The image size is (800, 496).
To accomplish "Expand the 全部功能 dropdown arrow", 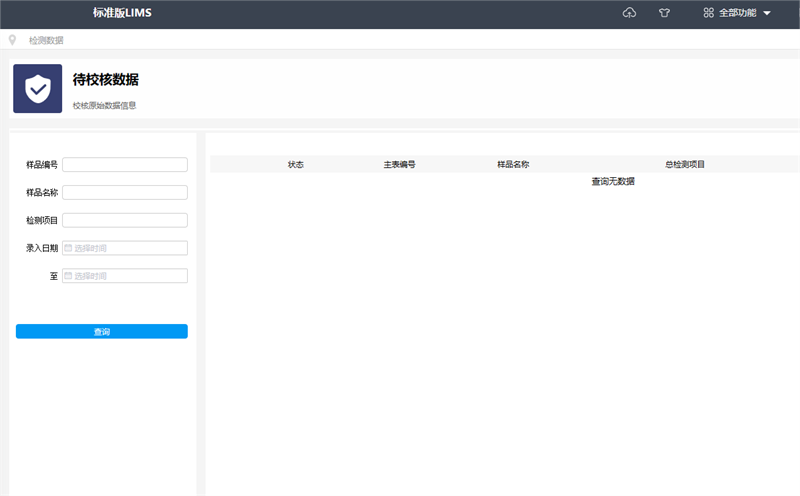I will 767,14.
